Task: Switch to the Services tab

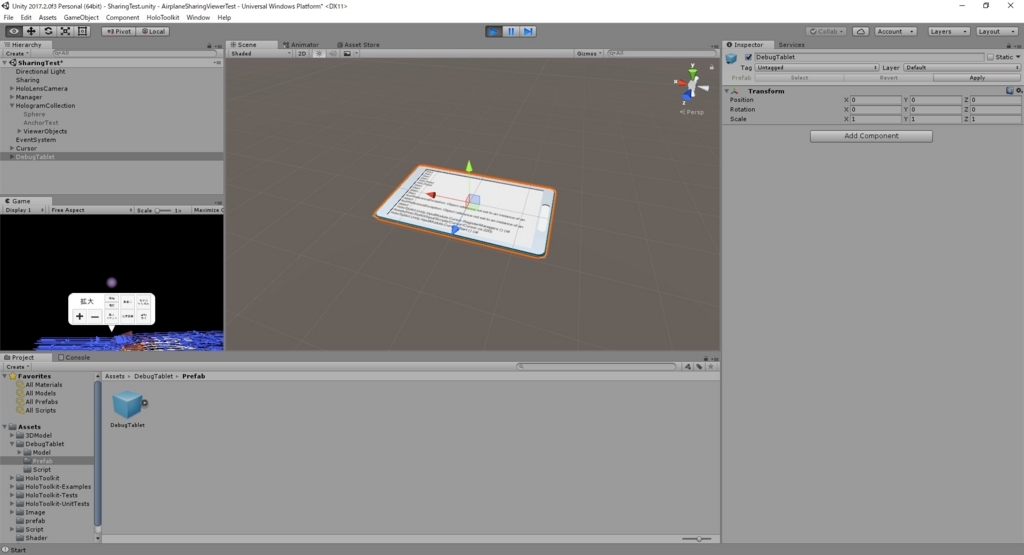Action: point(791,45)
